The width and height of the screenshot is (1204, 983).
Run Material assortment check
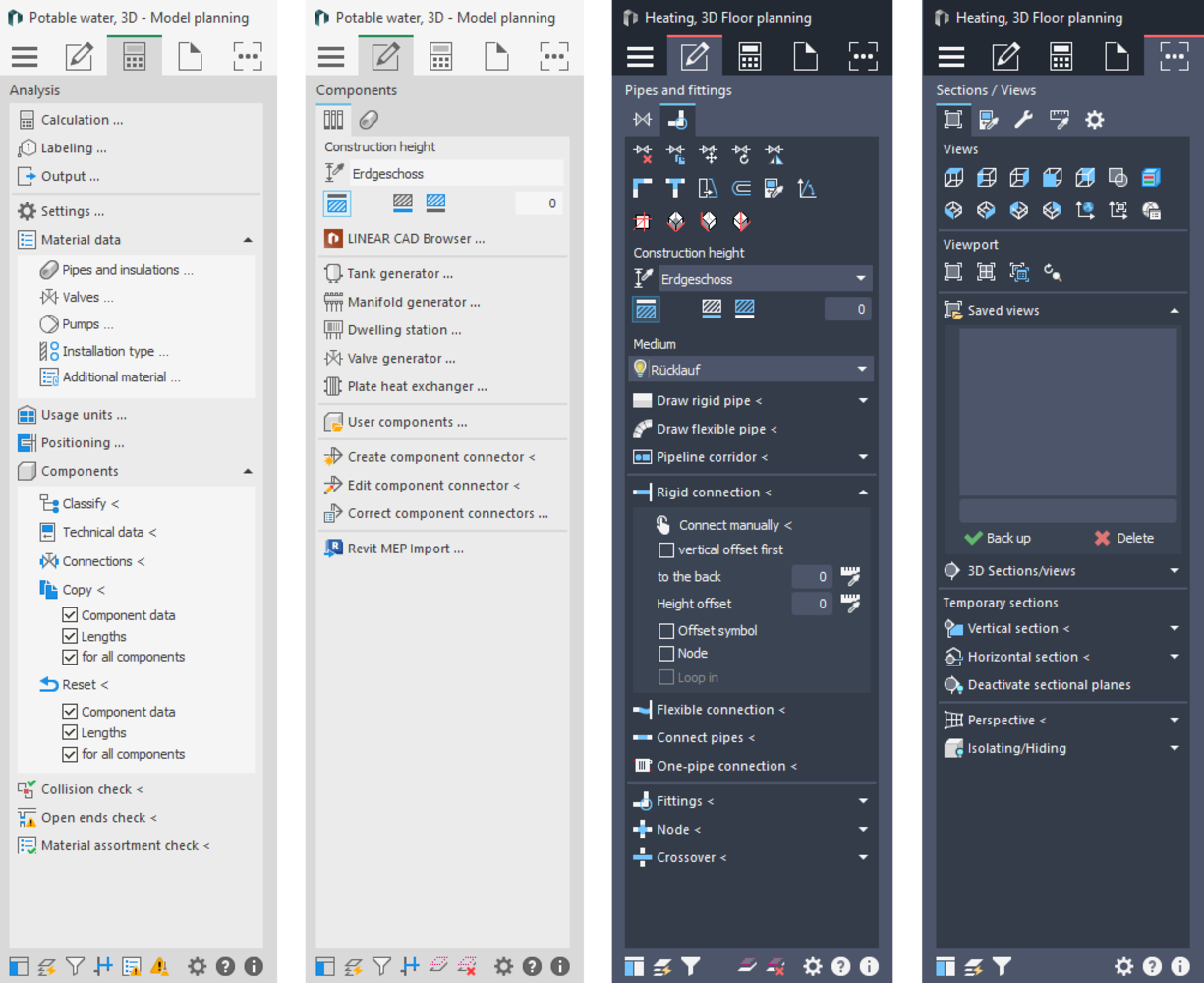[x=114, y=846]
